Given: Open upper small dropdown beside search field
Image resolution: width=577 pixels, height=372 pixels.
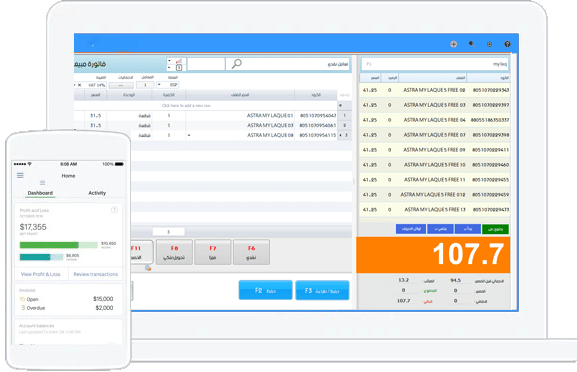Looking at the screenshot, I should tap(169, 61).
